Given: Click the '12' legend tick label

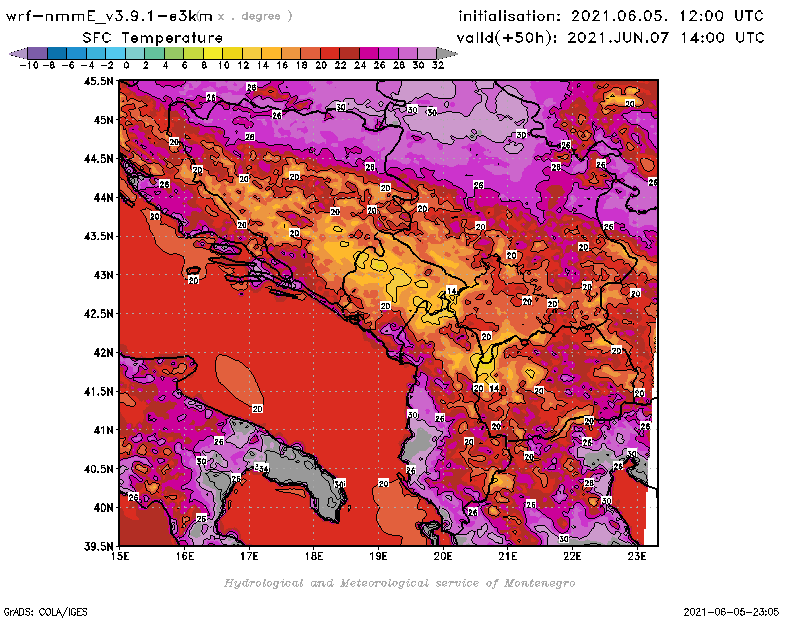Looking at the screenshot, I should click(243, 65).
